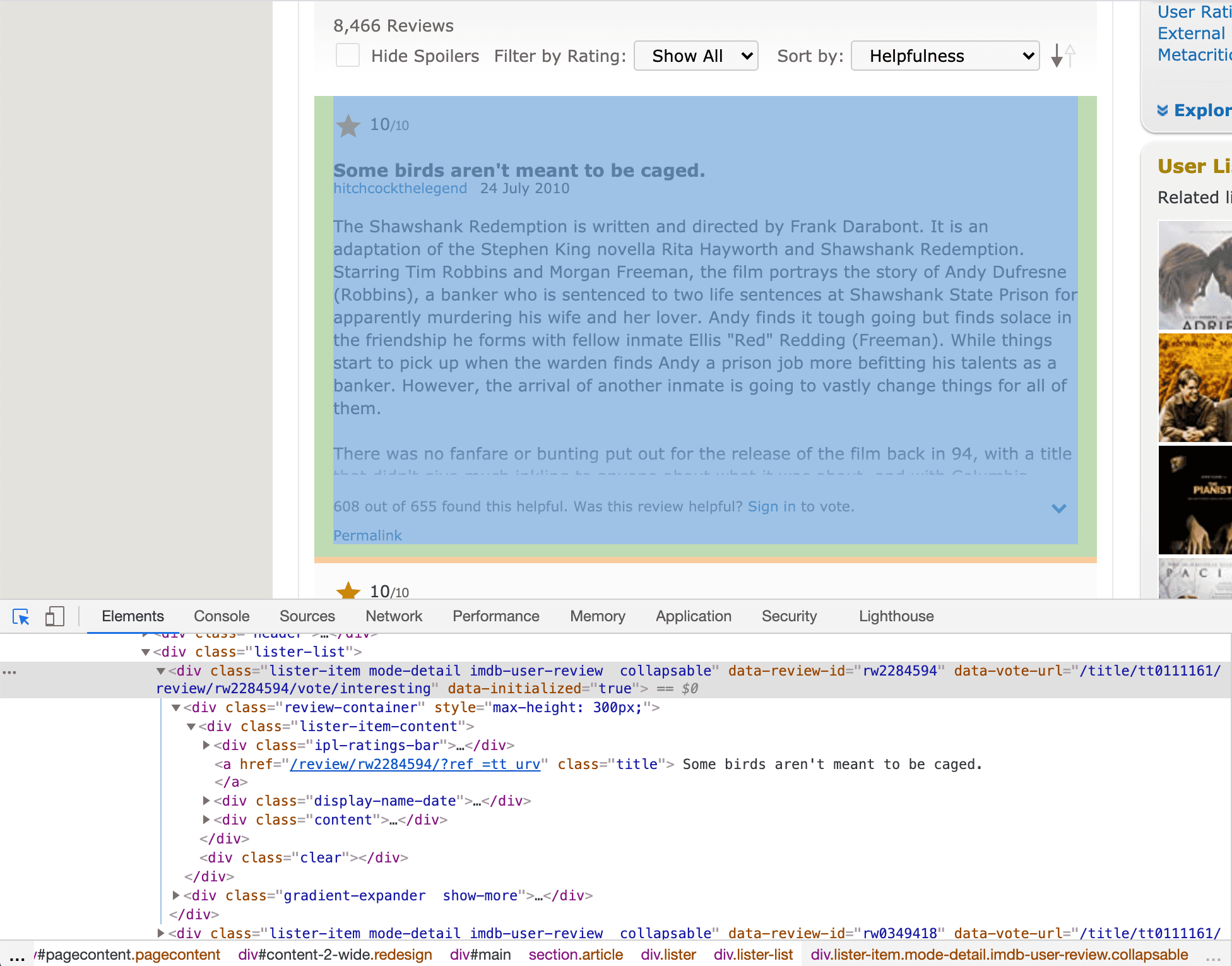Open the first related list thumbnail
1232x966 pixels.
coord(1195,275)
